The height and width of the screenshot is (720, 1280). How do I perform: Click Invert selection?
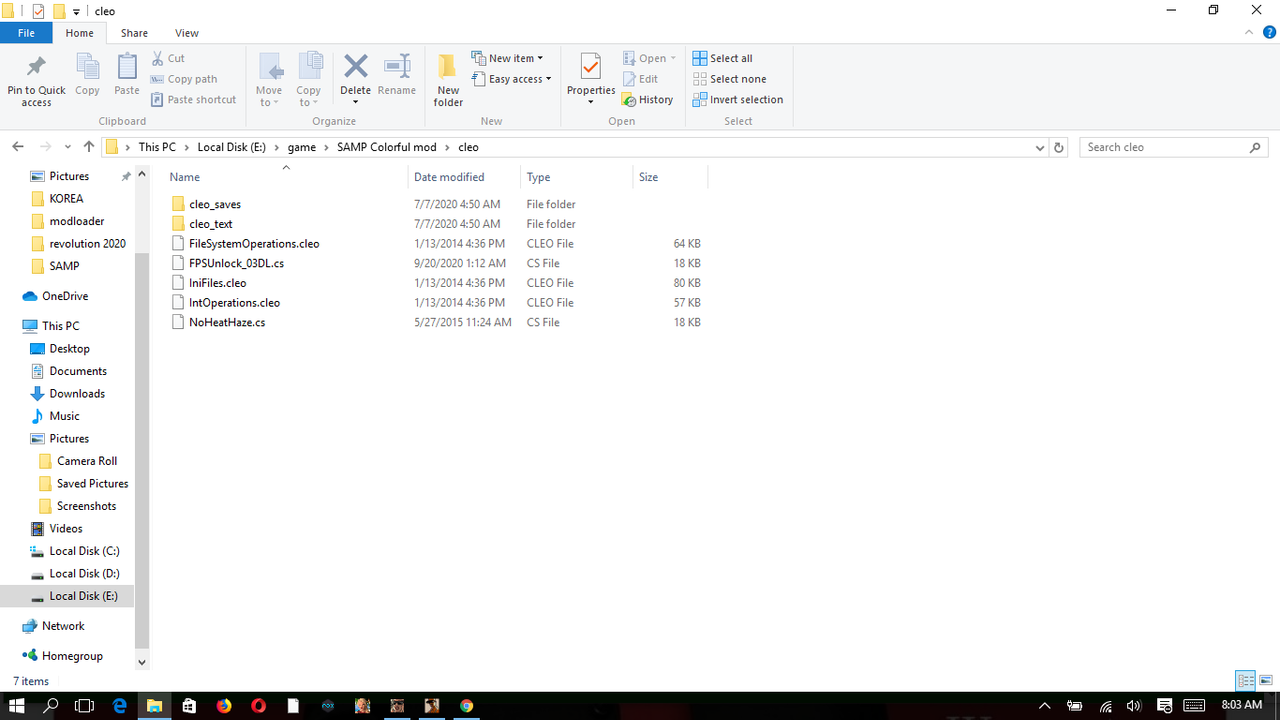pos(738,100)
